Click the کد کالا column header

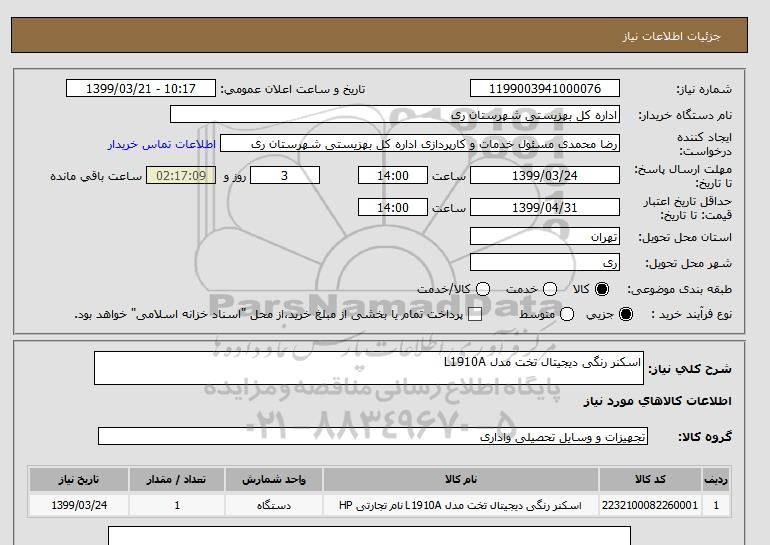pyautogui.click(x=650, y=479)
